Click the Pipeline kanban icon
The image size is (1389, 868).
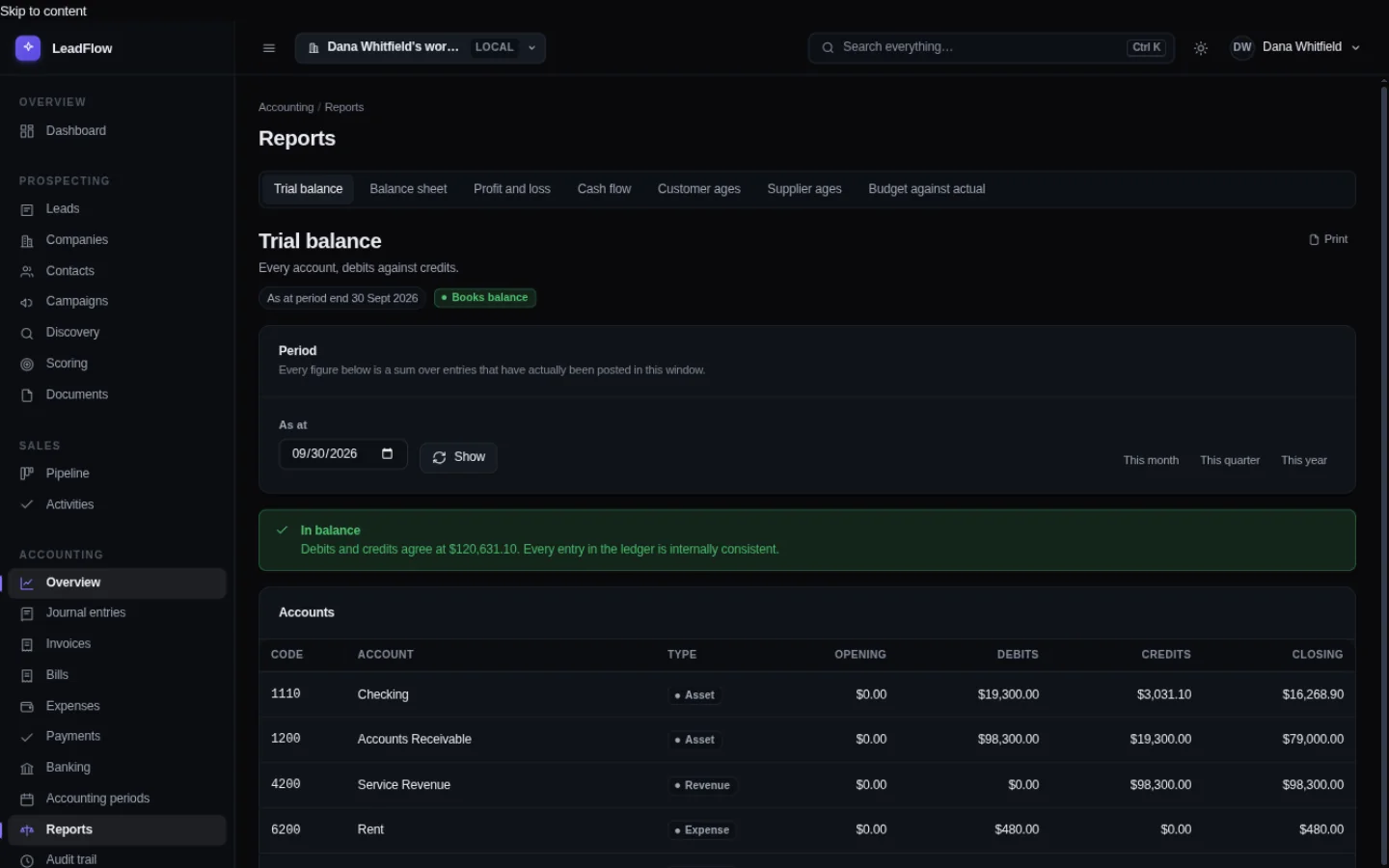point(27,474)
